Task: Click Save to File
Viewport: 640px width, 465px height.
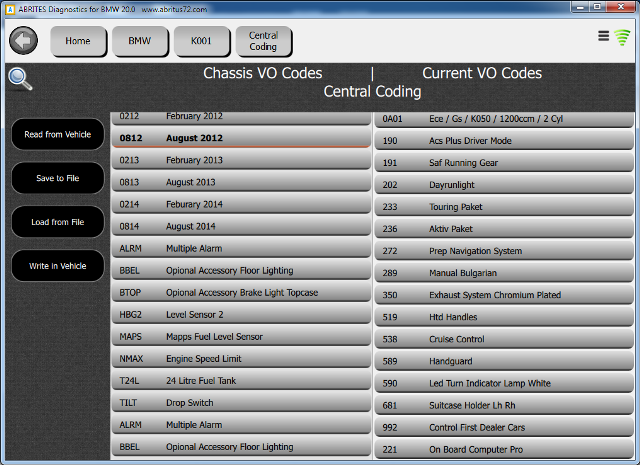Action: click(x=58, y=178)
